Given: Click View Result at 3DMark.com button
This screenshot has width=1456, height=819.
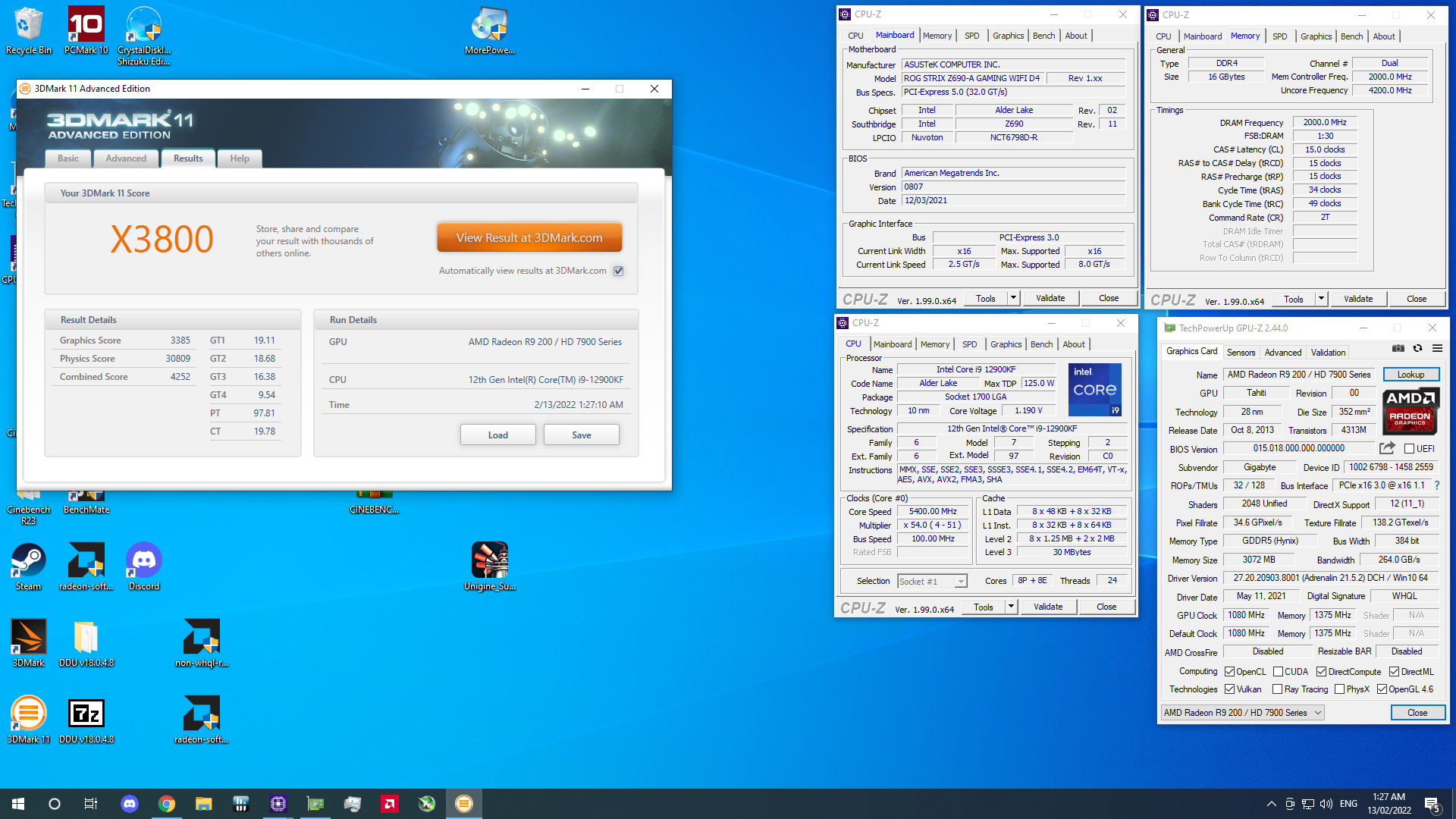Looking at the screenshot, I should pyautogui.click(x=529, y=238).
